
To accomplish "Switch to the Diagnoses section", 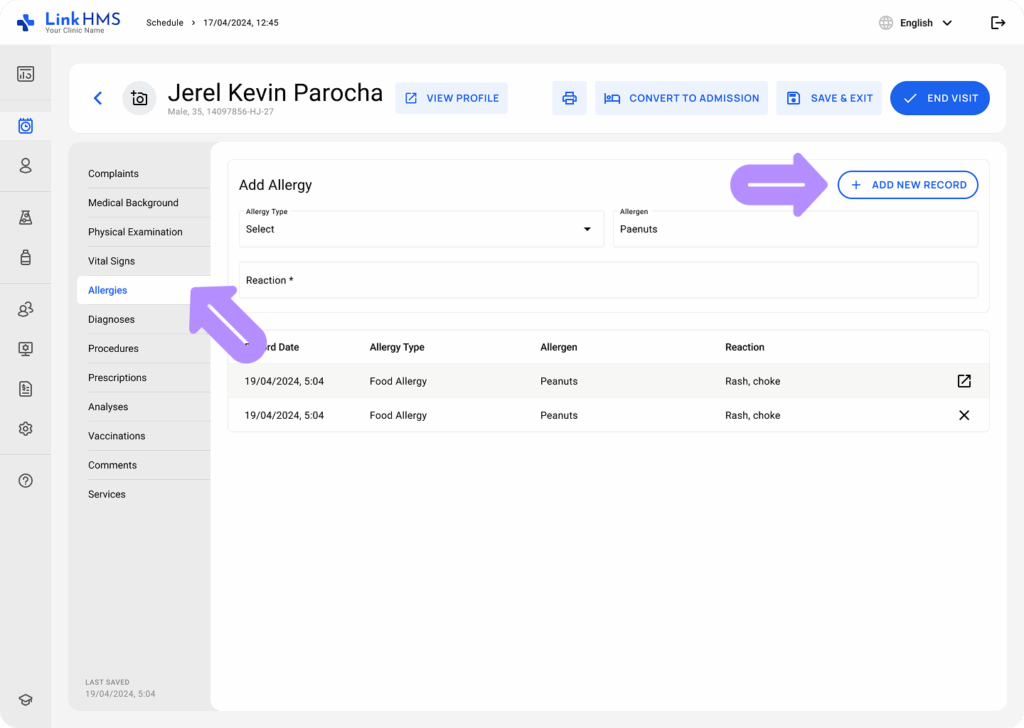I will point(111,320).
